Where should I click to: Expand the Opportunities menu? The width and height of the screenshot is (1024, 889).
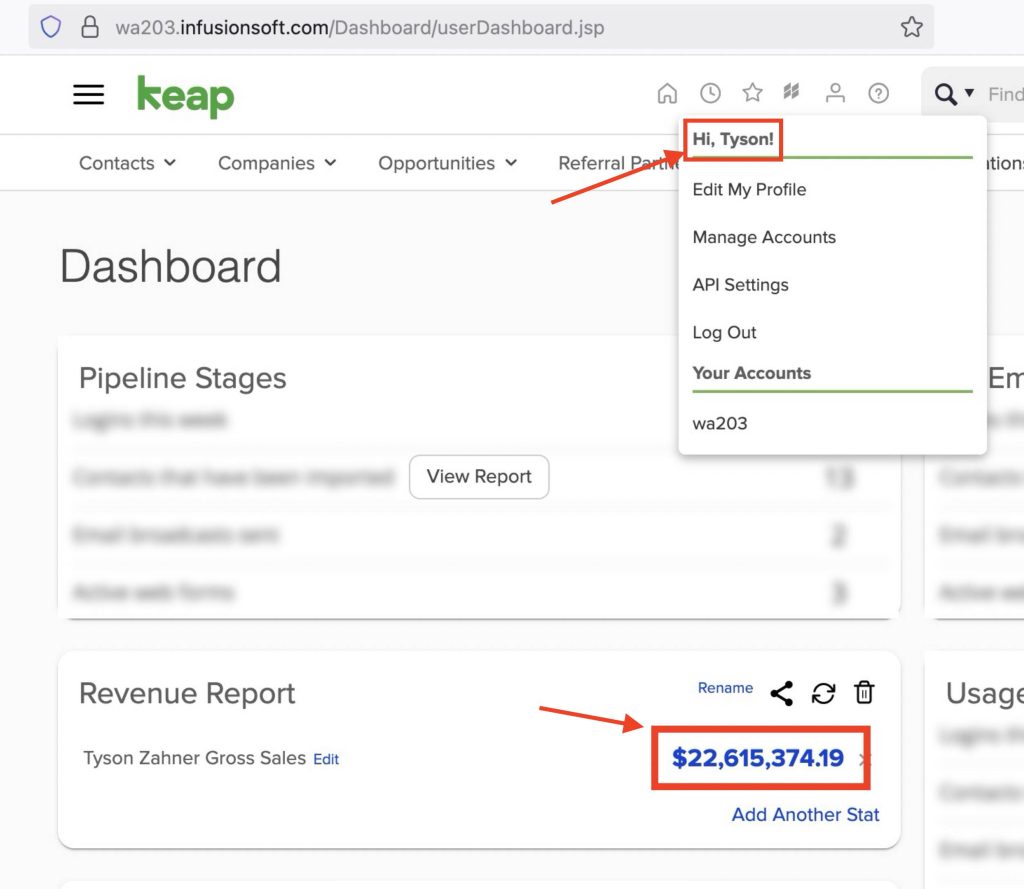(447, 163)
